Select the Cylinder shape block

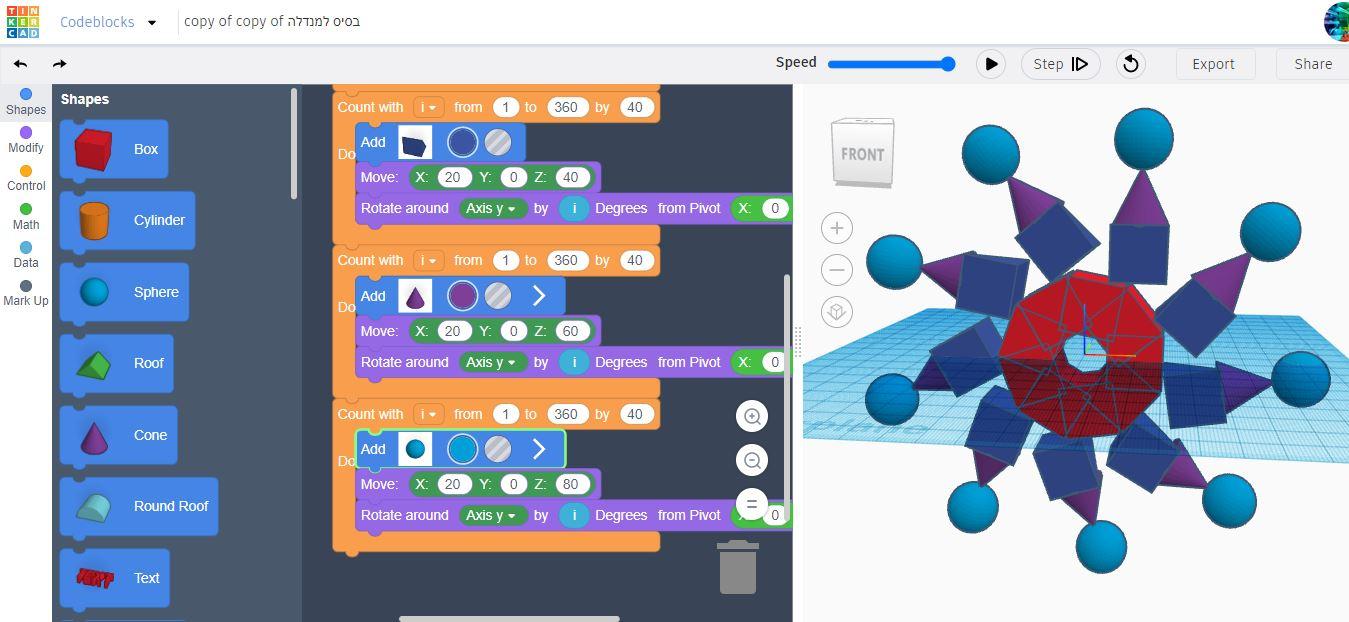tap(127, 220)
